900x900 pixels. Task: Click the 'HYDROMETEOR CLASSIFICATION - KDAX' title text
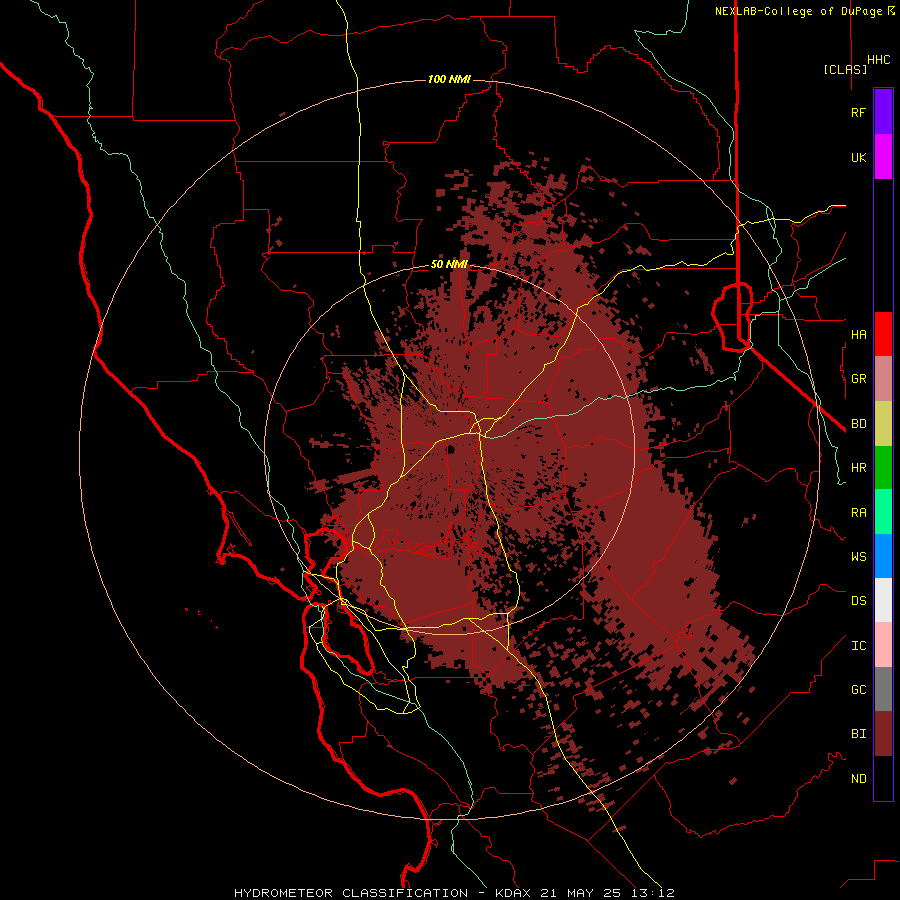(x=382, y=893)
